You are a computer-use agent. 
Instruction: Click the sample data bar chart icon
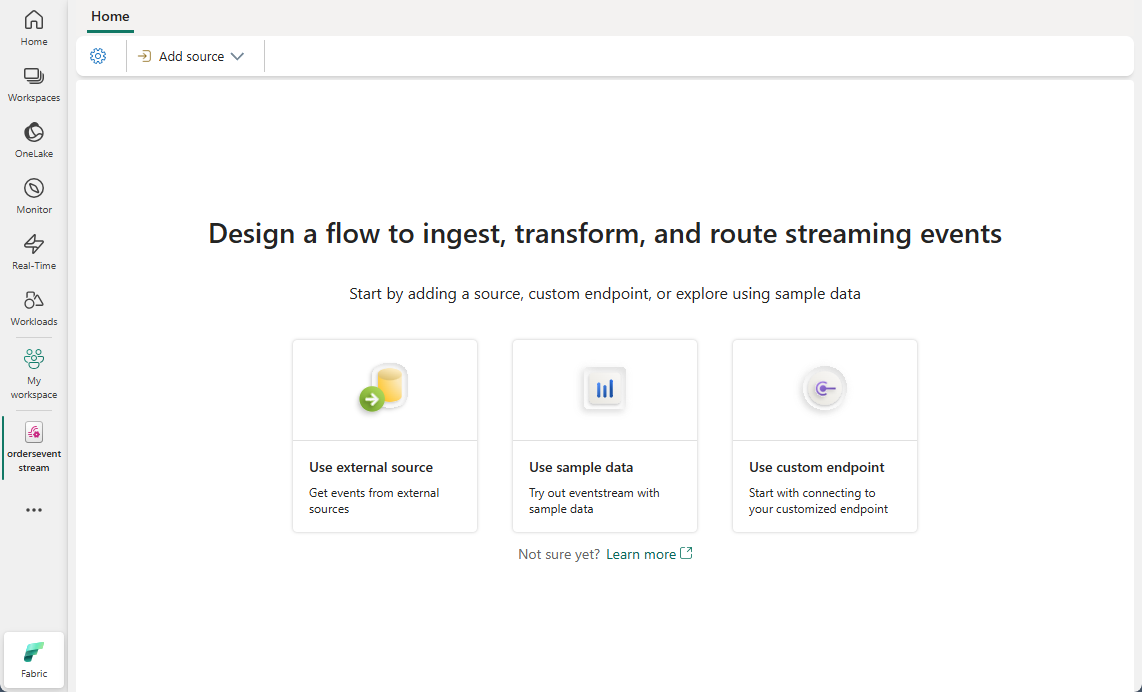click(605, 389)
